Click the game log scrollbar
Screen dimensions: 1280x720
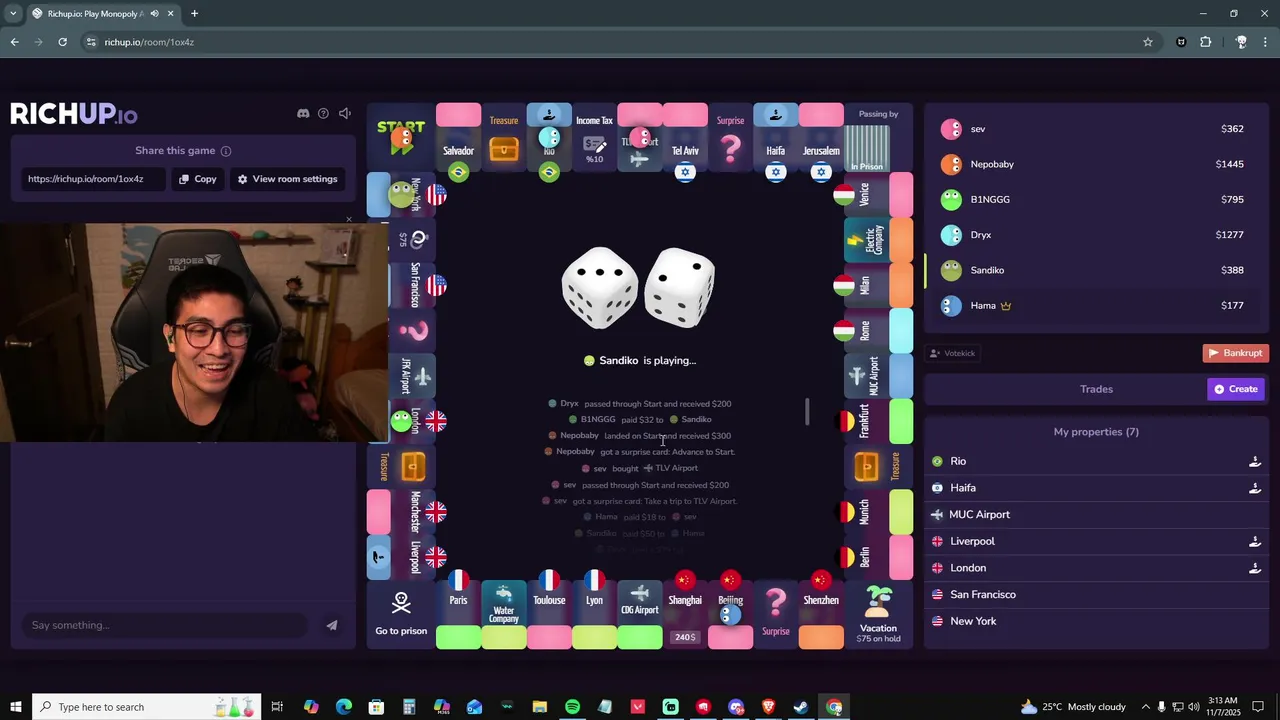807,411
